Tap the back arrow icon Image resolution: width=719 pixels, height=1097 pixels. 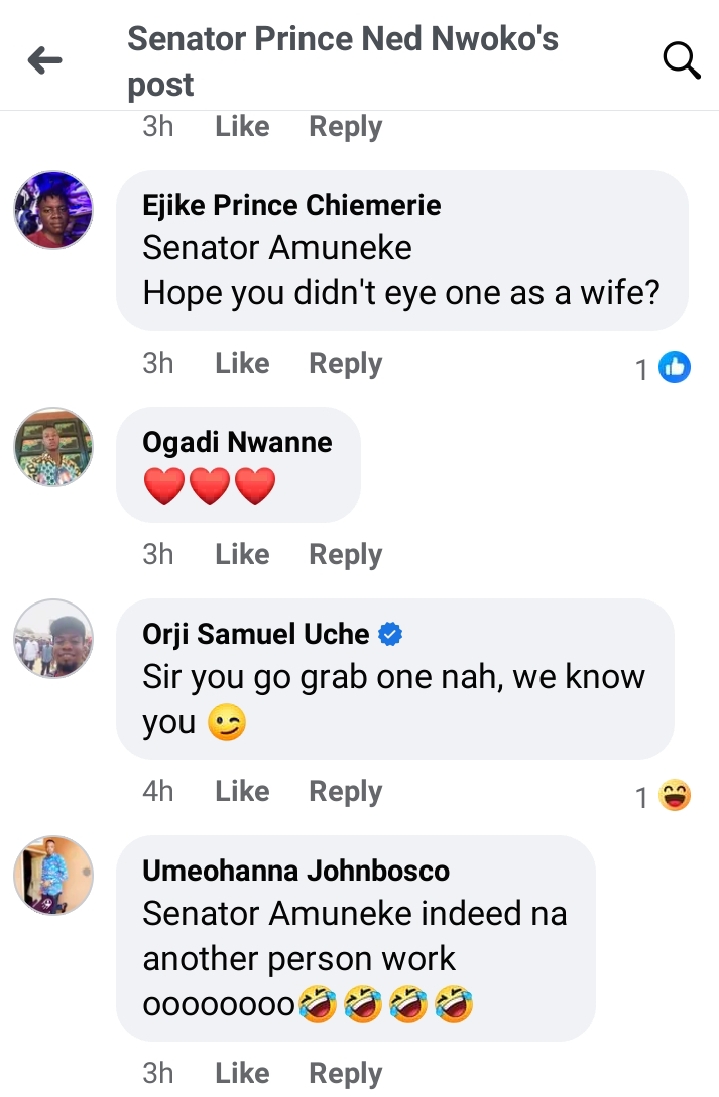point(45,61)
